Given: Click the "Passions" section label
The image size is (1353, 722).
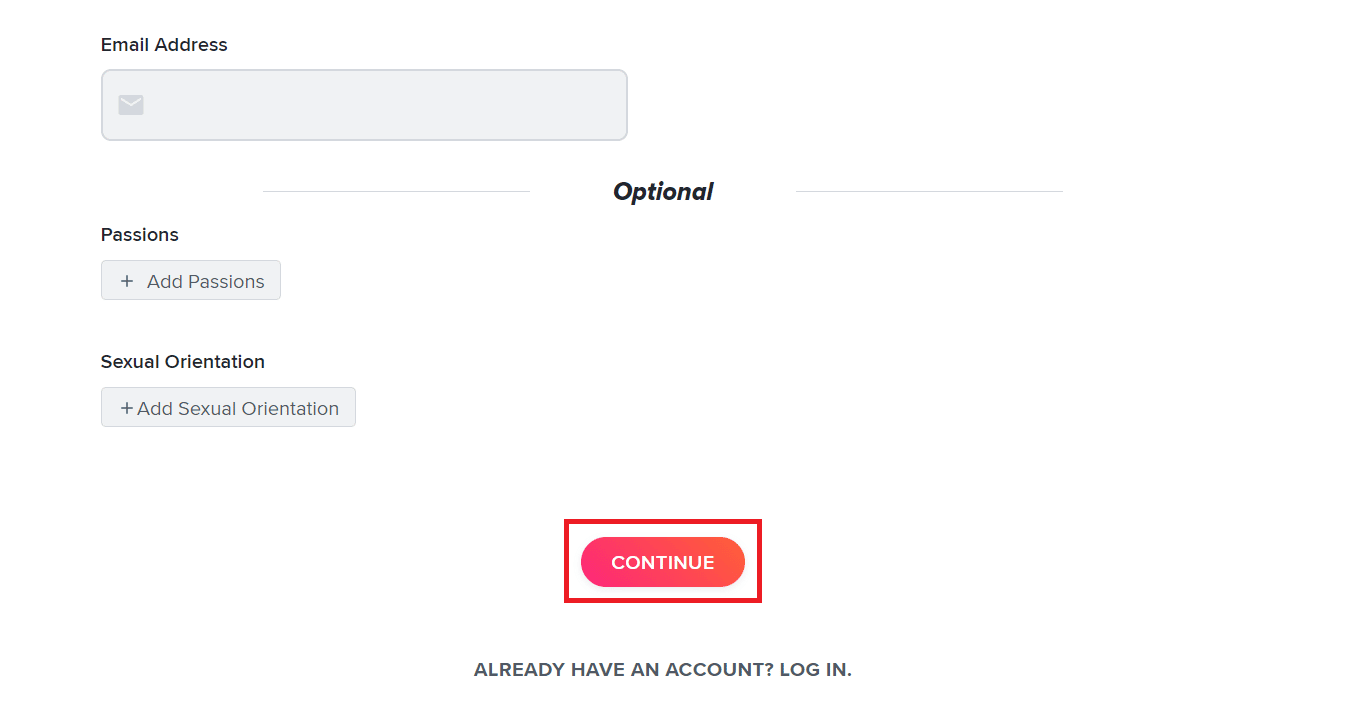Looking at the screenshot, I should point(140,235).
